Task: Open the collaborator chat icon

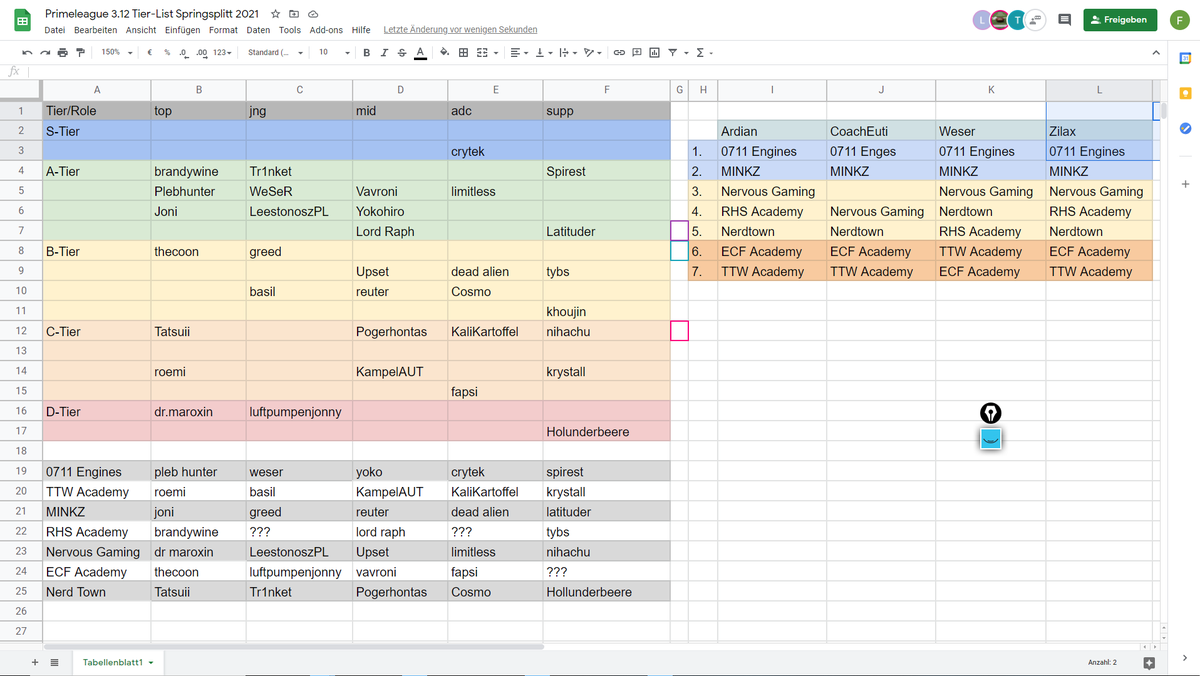Action: point(1037,19)
